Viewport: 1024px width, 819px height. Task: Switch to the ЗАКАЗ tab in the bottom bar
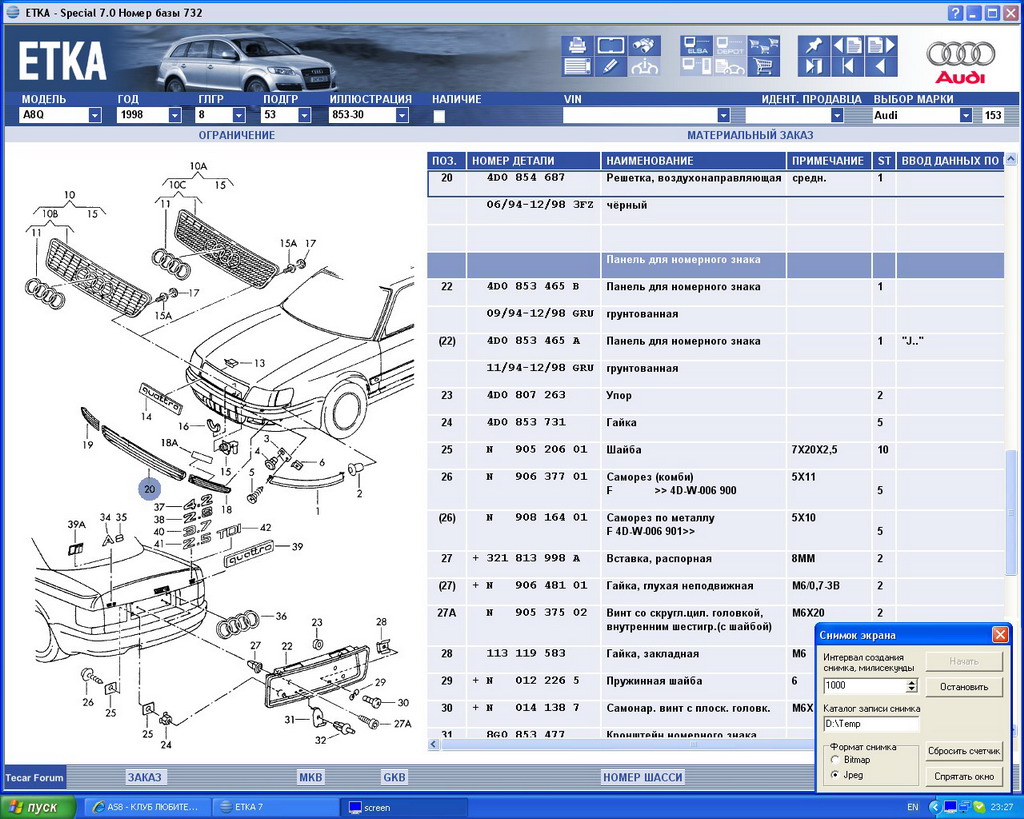[x=144, y=777]
